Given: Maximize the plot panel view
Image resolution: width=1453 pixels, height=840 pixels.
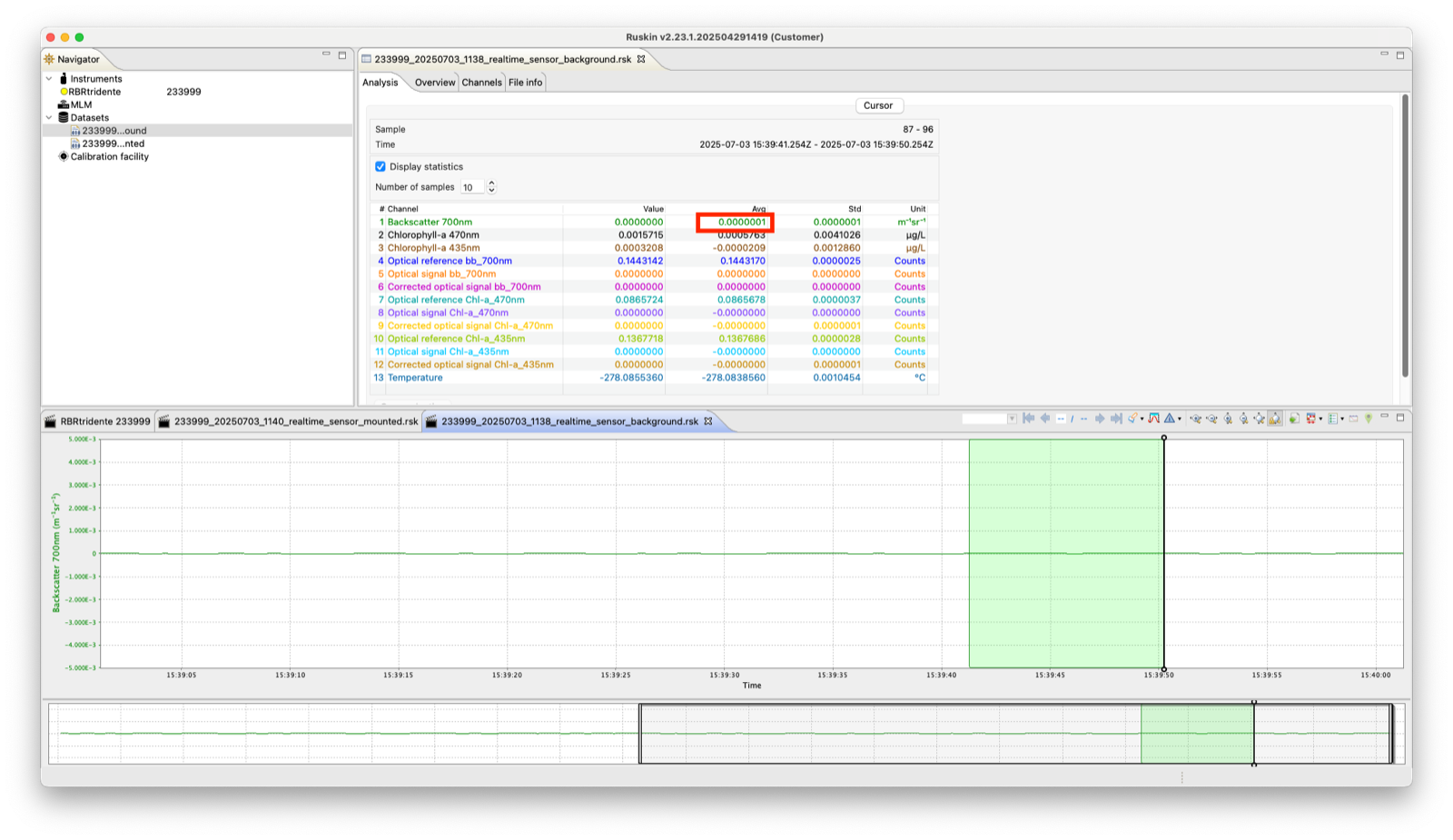Looking at the screenshot, I should click(1400, 418).
